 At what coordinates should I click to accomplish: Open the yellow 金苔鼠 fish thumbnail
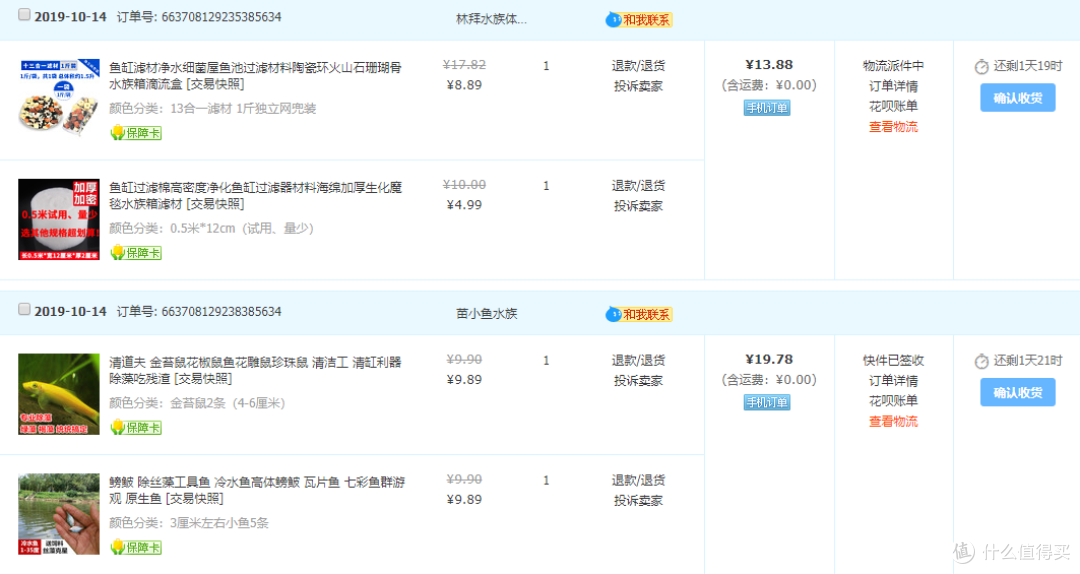(x=59, y=394)
